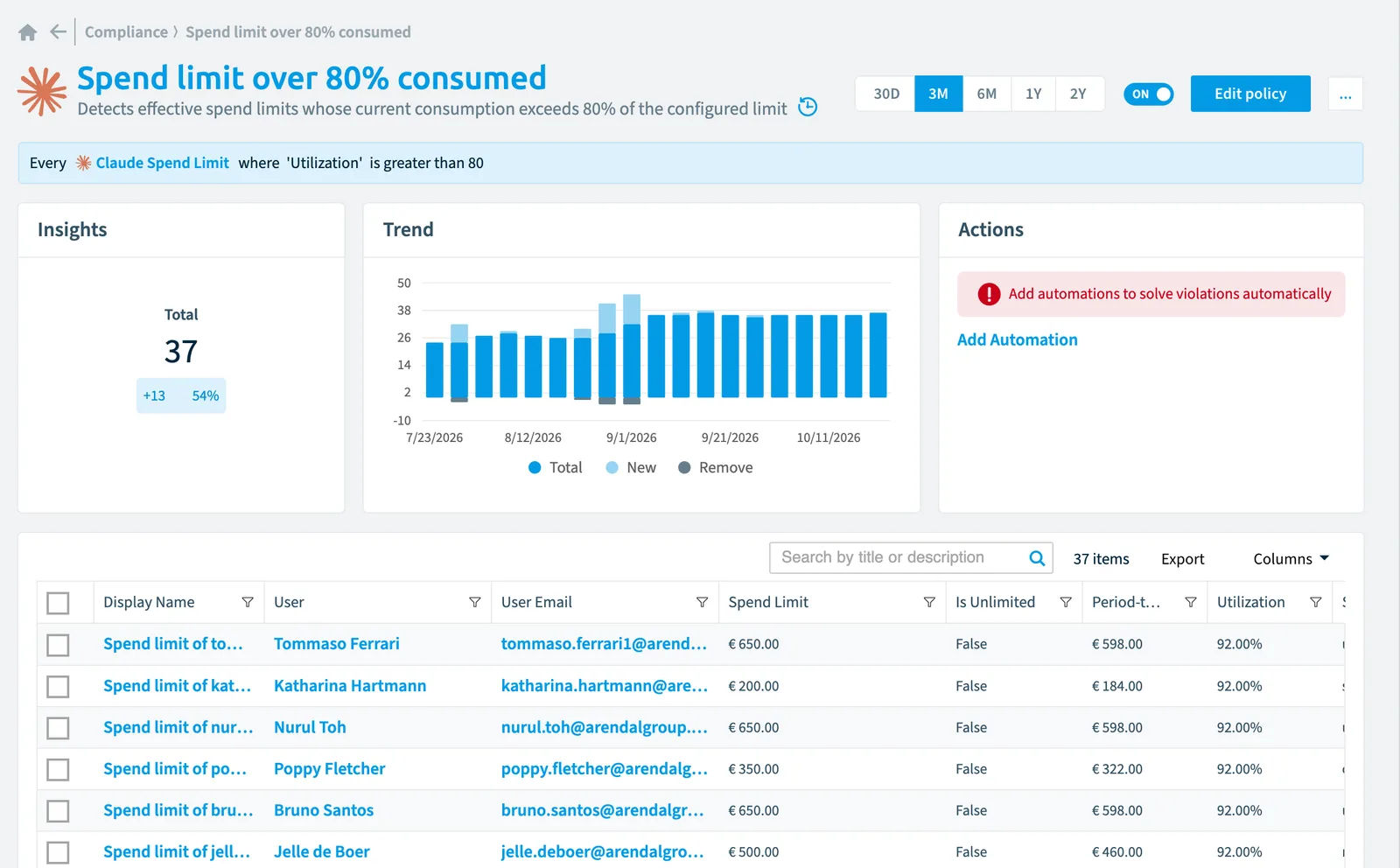
Task: Open User column filter icon
Action: (x=475, y=602)
